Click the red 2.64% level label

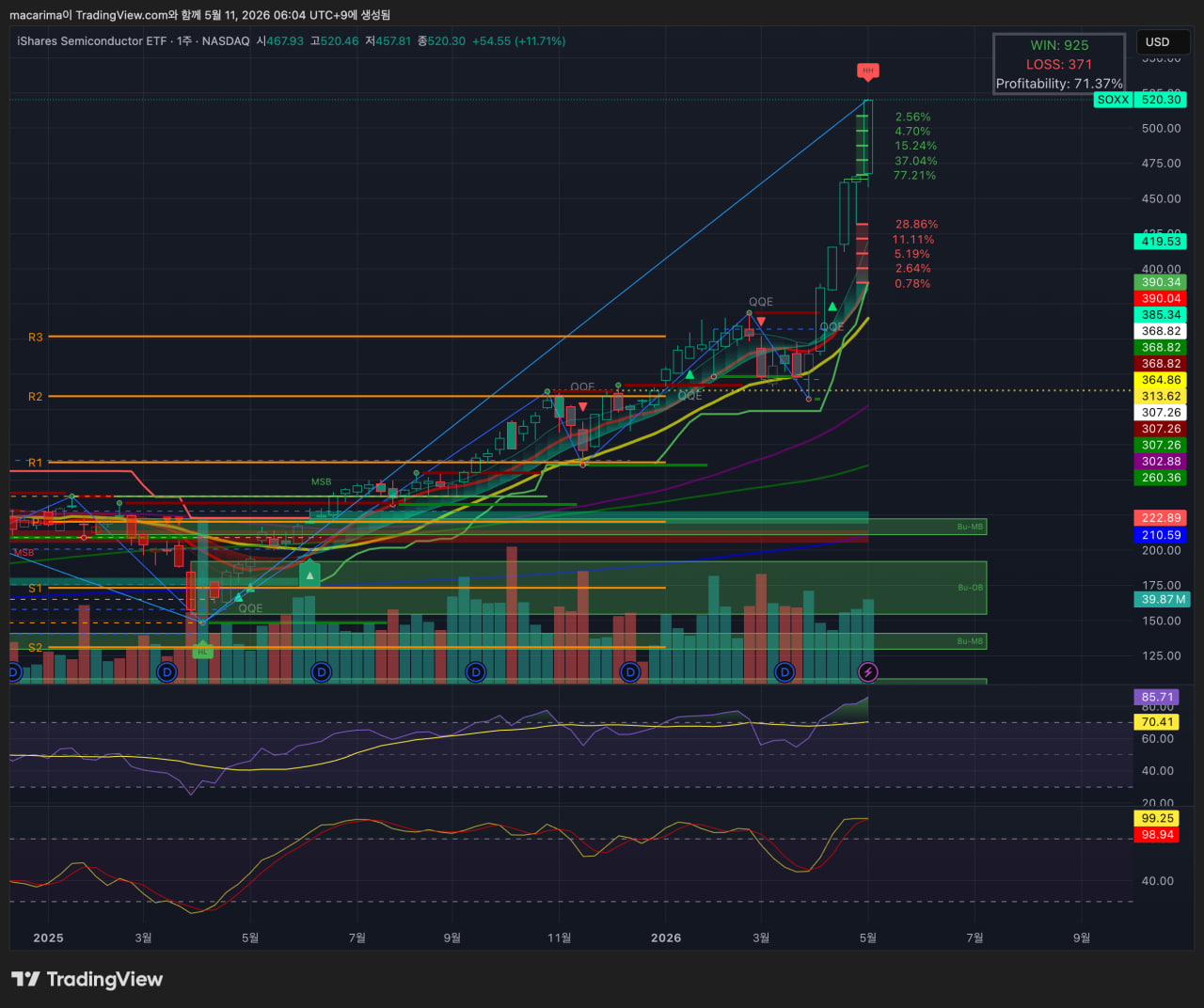click(912, 269)
